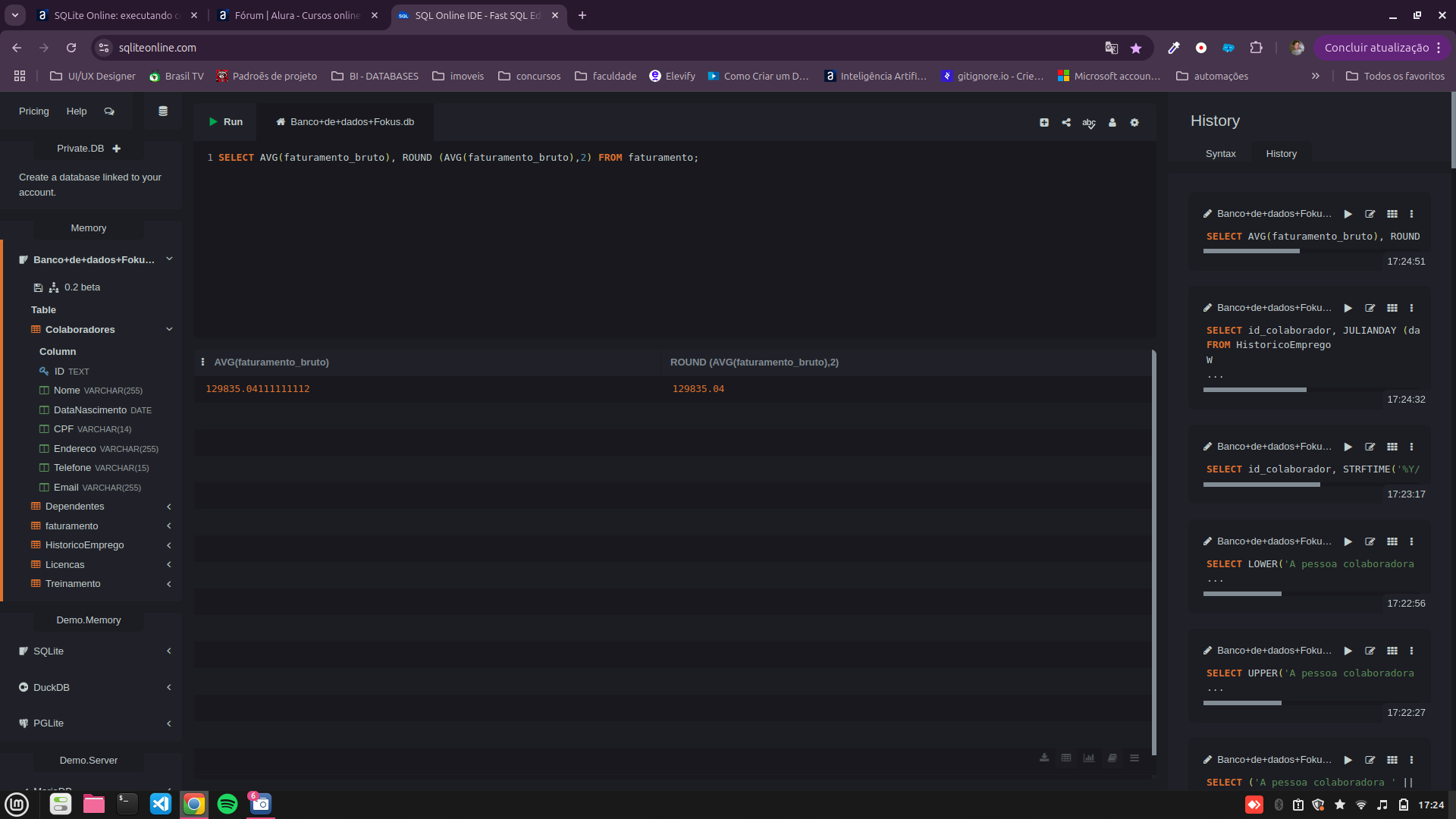Run the 17:24:51 history query

tap(1348, 215)
